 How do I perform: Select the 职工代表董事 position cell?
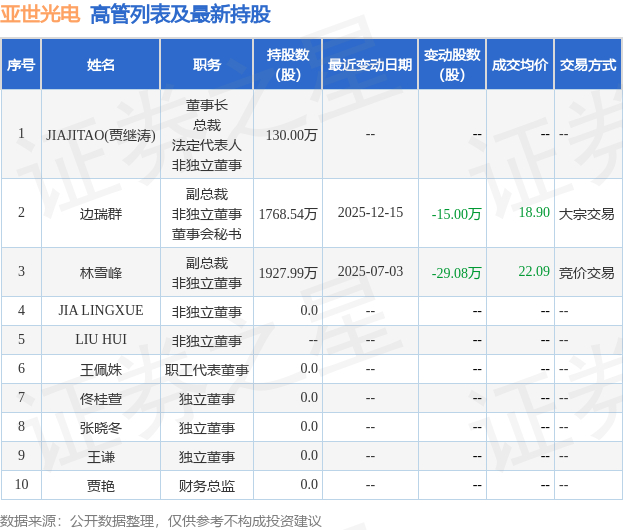click(207, 370)
